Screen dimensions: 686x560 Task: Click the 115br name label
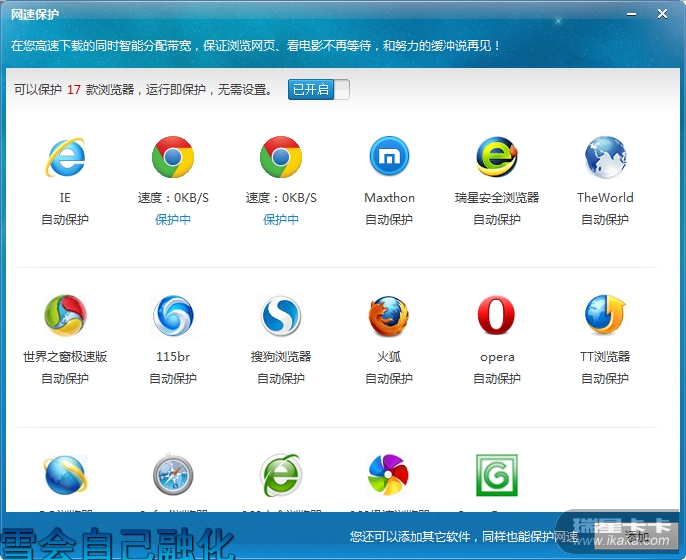coord(173,357)
